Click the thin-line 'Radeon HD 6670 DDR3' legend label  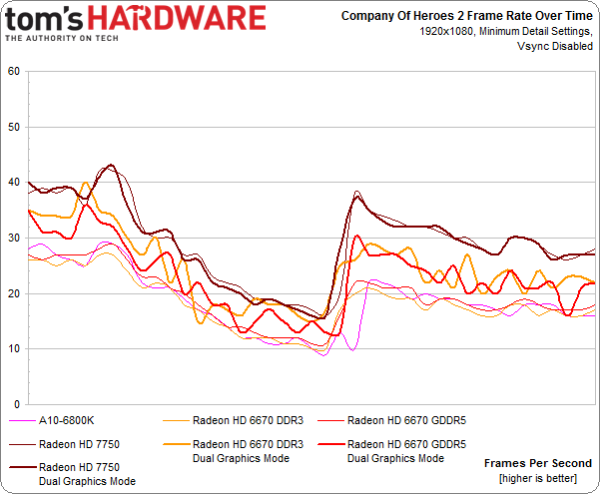pyautogui.click(x=248, y=421)
